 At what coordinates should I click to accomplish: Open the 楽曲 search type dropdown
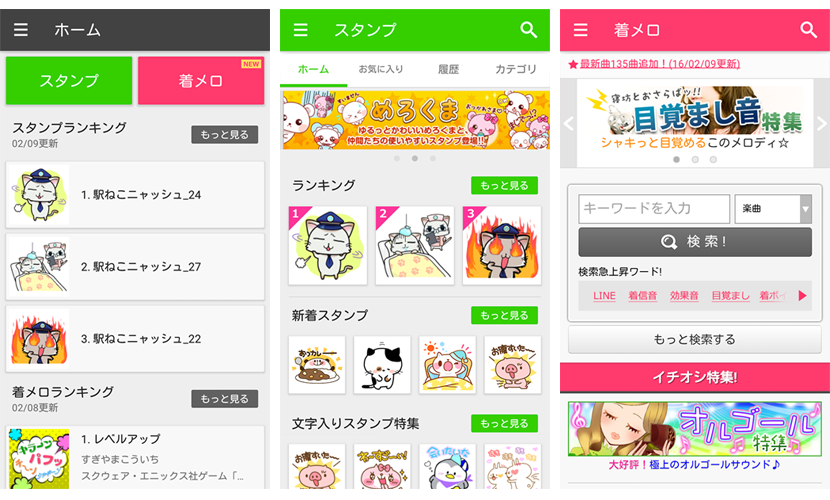click(773, 209)
